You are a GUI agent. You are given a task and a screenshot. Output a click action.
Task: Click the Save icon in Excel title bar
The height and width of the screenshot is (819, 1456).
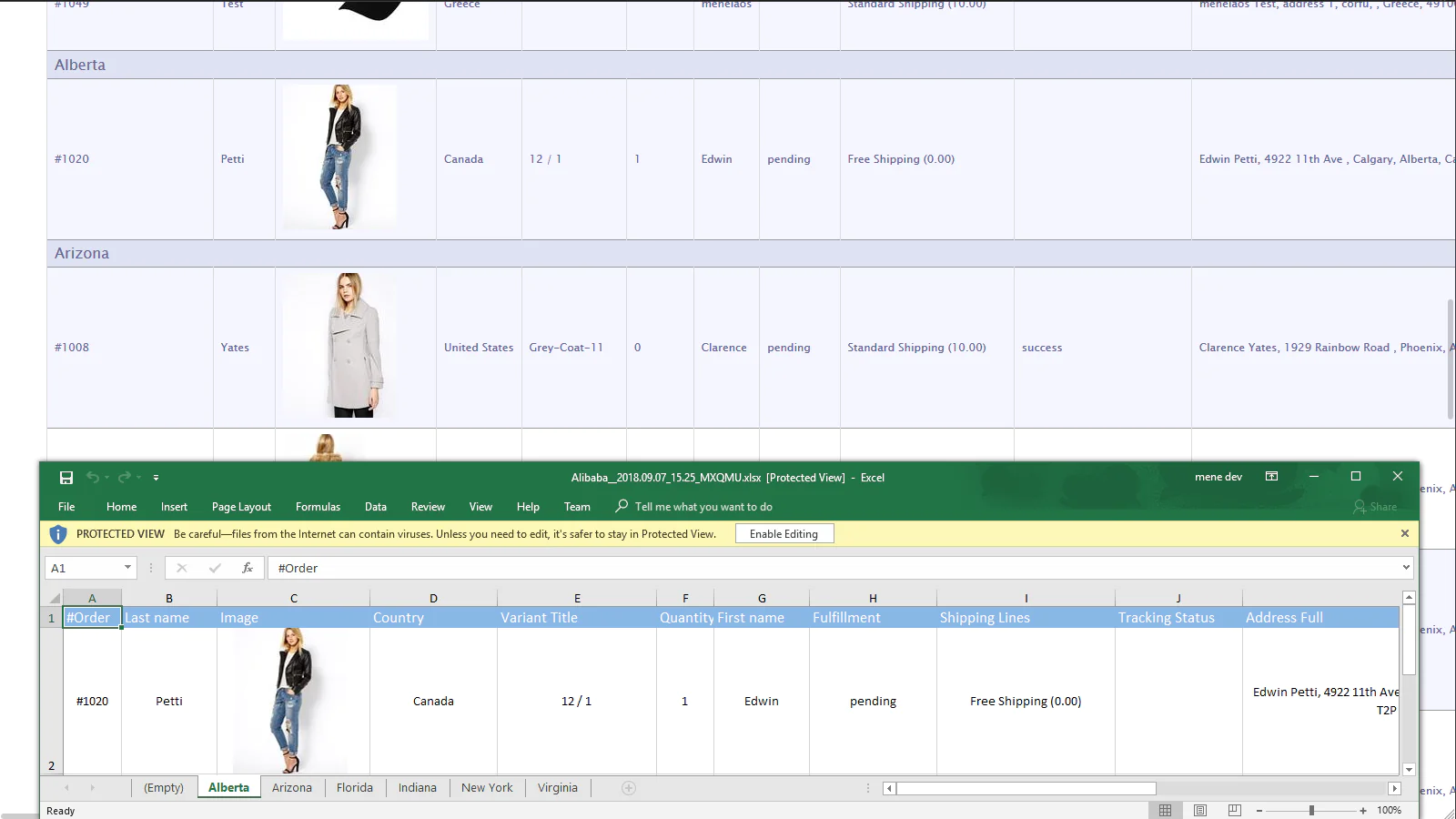[x=66, y=478]
